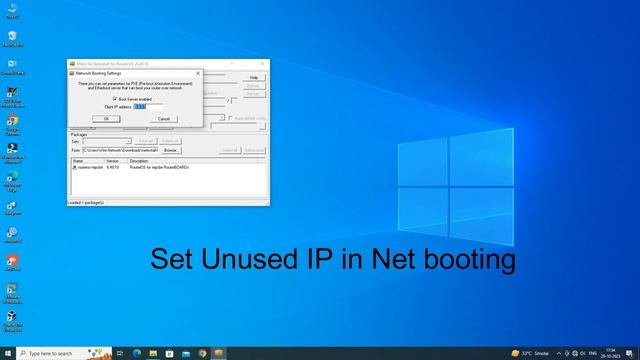Click the taskbar search box
This screenshot has height=360, width=640.
click(x=64, y=353)
